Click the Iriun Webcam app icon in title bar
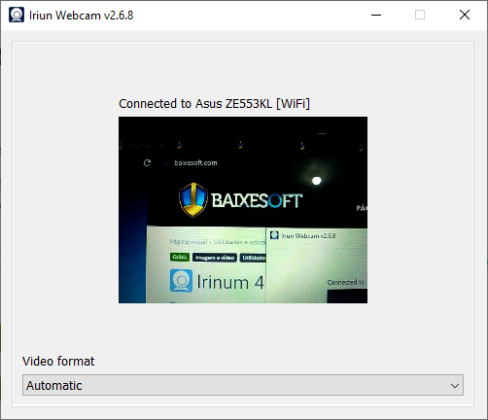488x420 pixels. pyautogui.click(x=16, y=15)
